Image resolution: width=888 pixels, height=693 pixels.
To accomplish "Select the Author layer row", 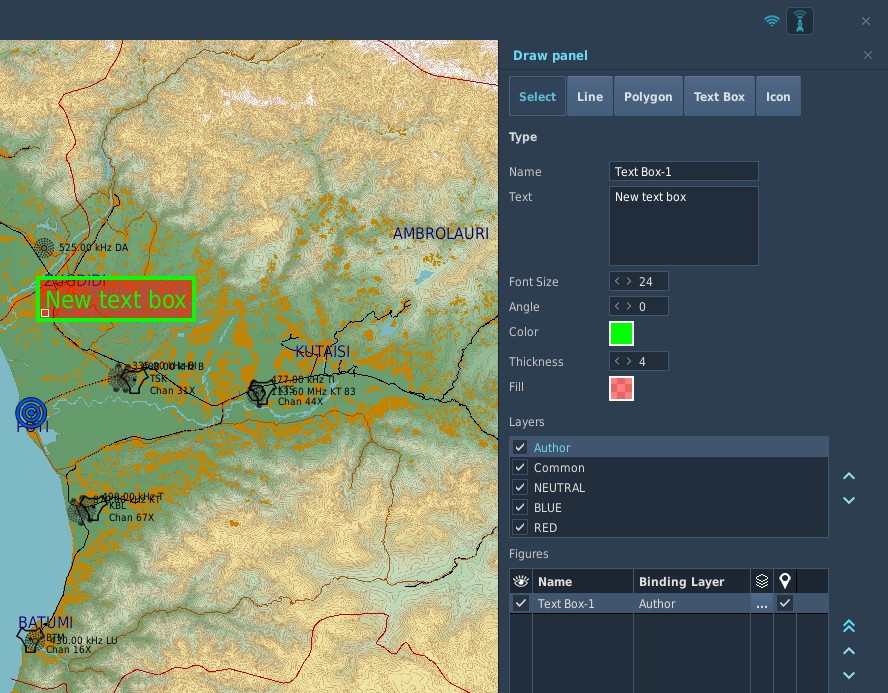I will pos(669,447).
